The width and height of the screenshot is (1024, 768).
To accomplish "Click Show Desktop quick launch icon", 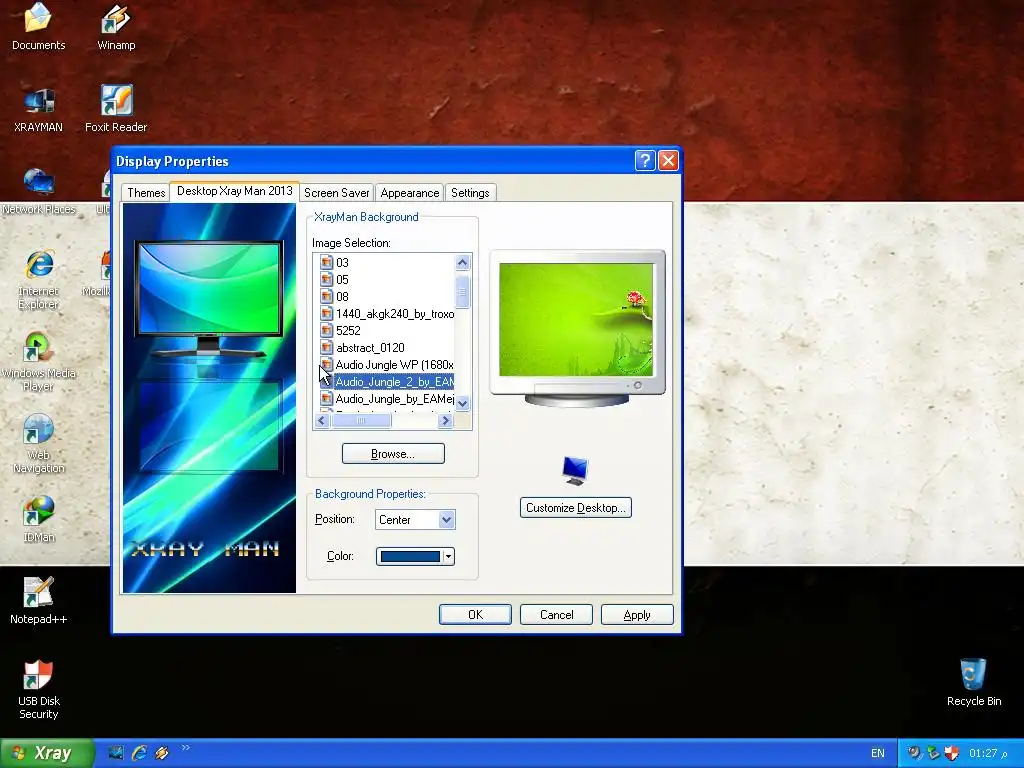I will (x=116, y=753).
